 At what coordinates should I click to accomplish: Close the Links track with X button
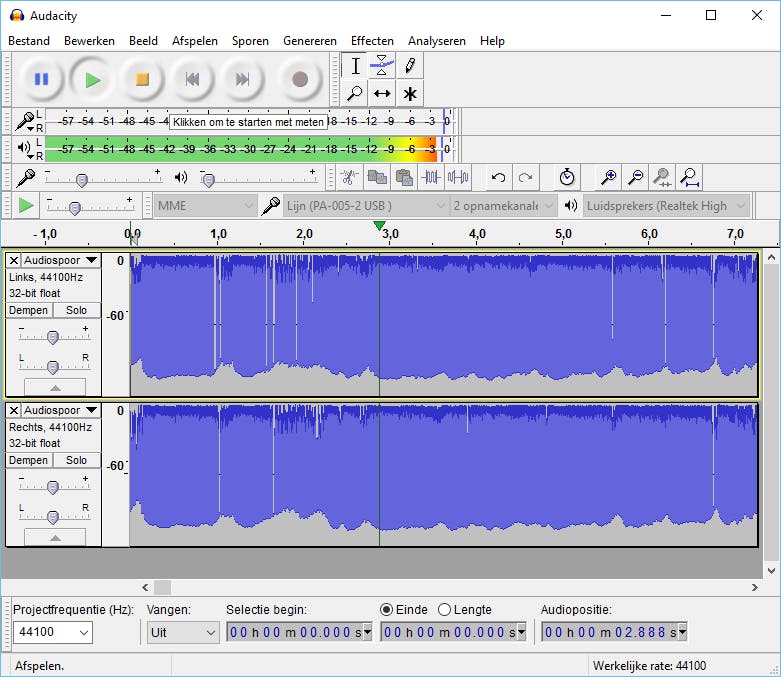(14, 260)
